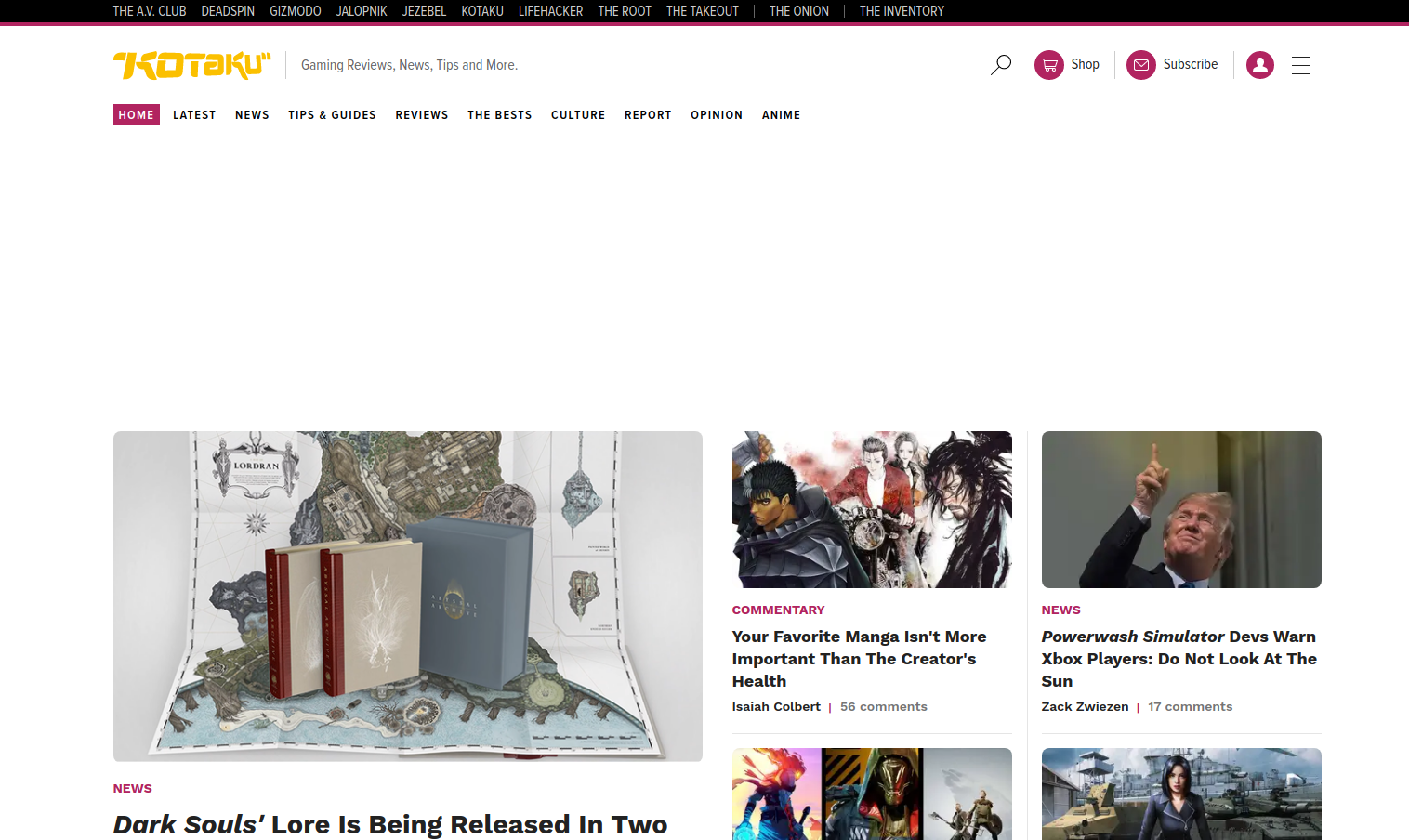Click News label above Powerwash Simulator headline
Screen dimensions: 1409x840
click(1060, 610)
